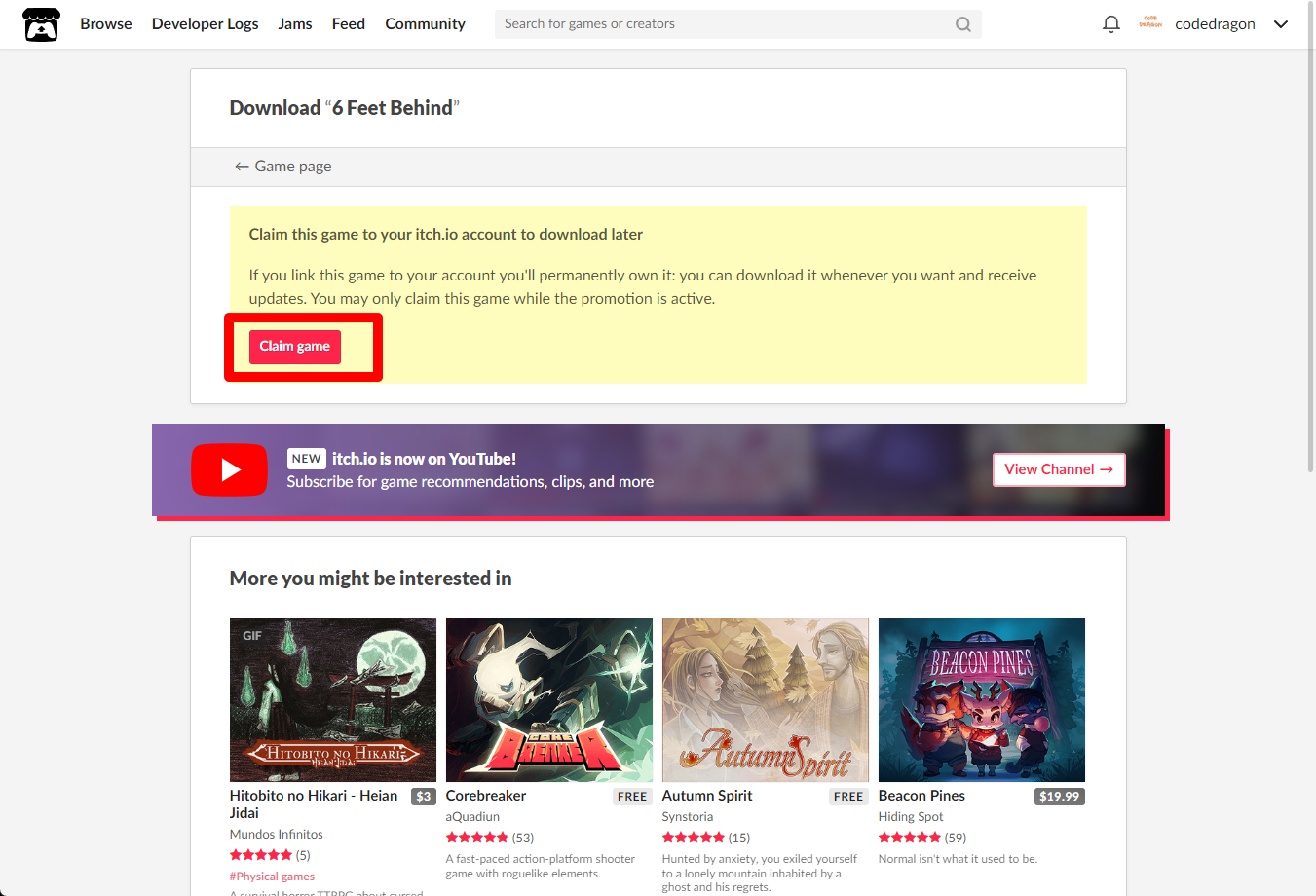This screenshot has width=1316, height=896.
Task: Click Beacon Pines' star rating
Action: (910, 838)
